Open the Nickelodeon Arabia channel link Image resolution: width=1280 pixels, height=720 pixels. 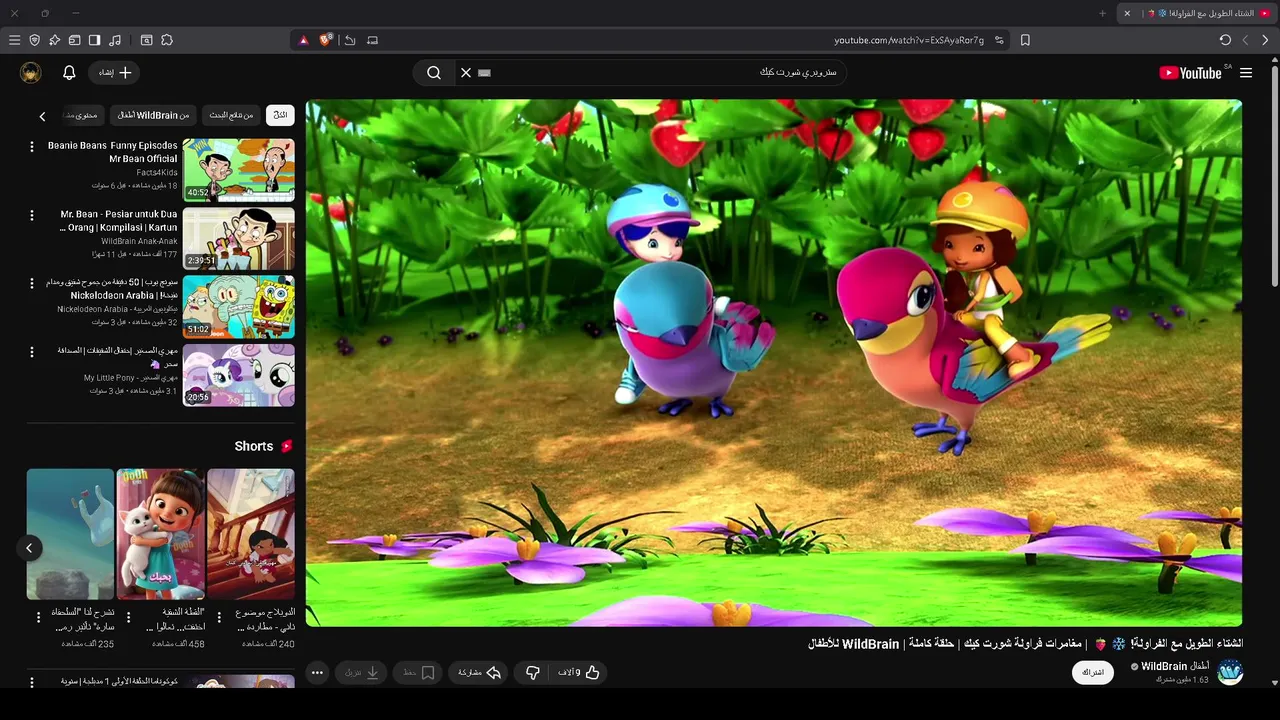tap(117, 309)
